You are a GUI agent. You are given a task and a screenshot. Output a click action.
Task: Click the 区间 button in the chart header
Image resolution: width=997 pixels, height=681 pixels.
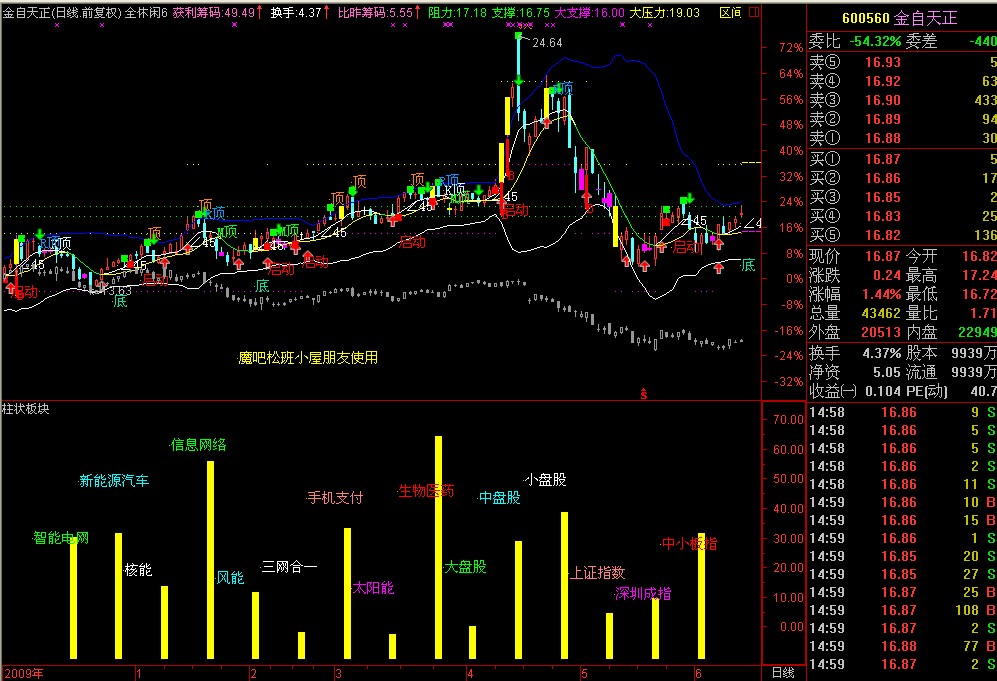730,12
